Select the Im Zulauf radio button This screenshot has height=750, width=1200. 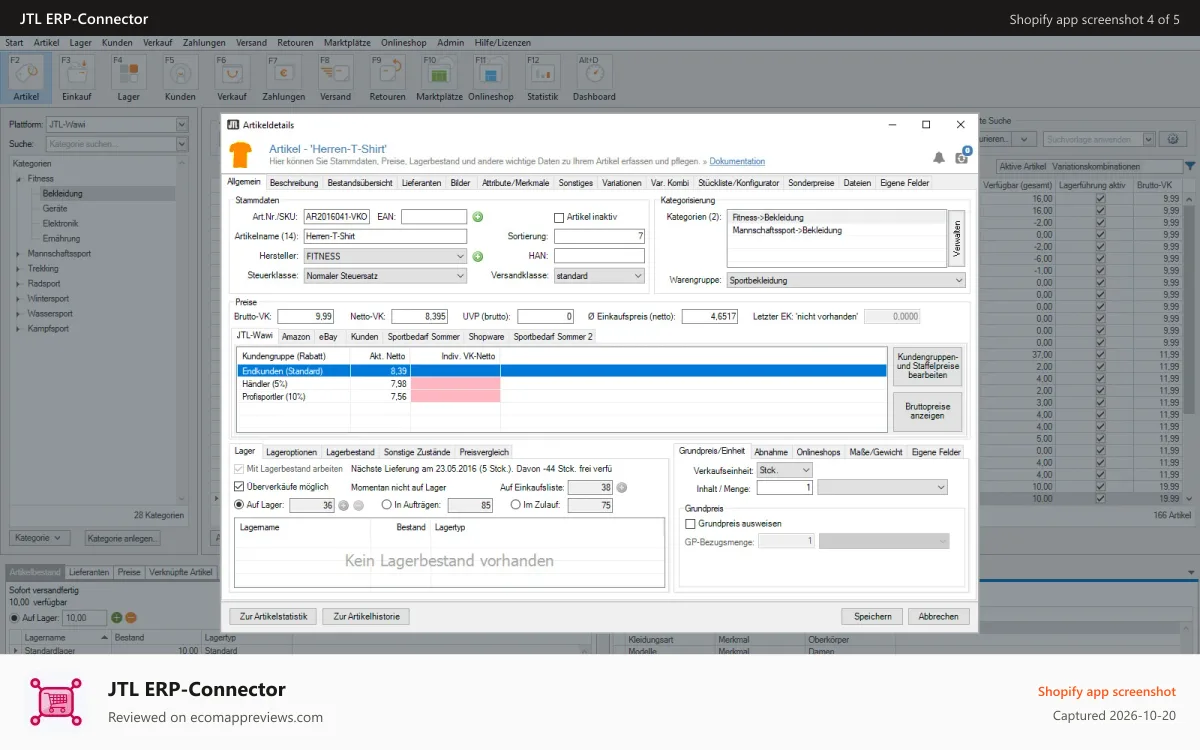[515, 506]
